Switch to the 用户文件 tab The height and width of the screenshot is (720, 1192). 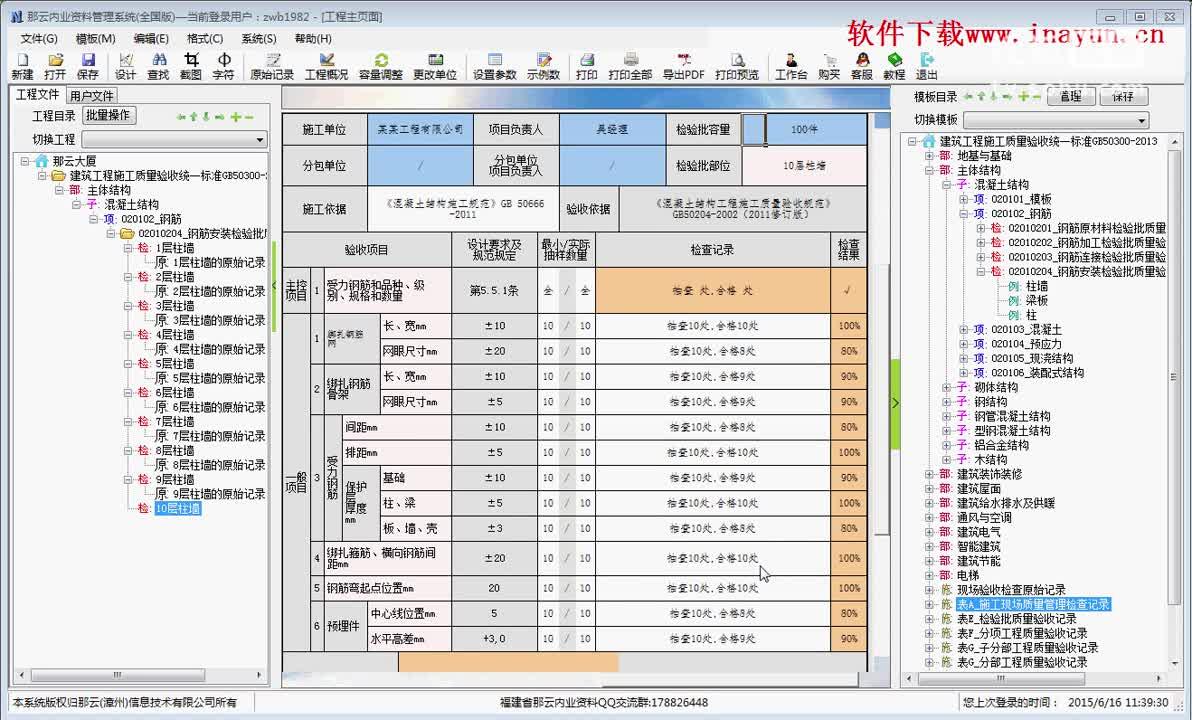(92, 95)
